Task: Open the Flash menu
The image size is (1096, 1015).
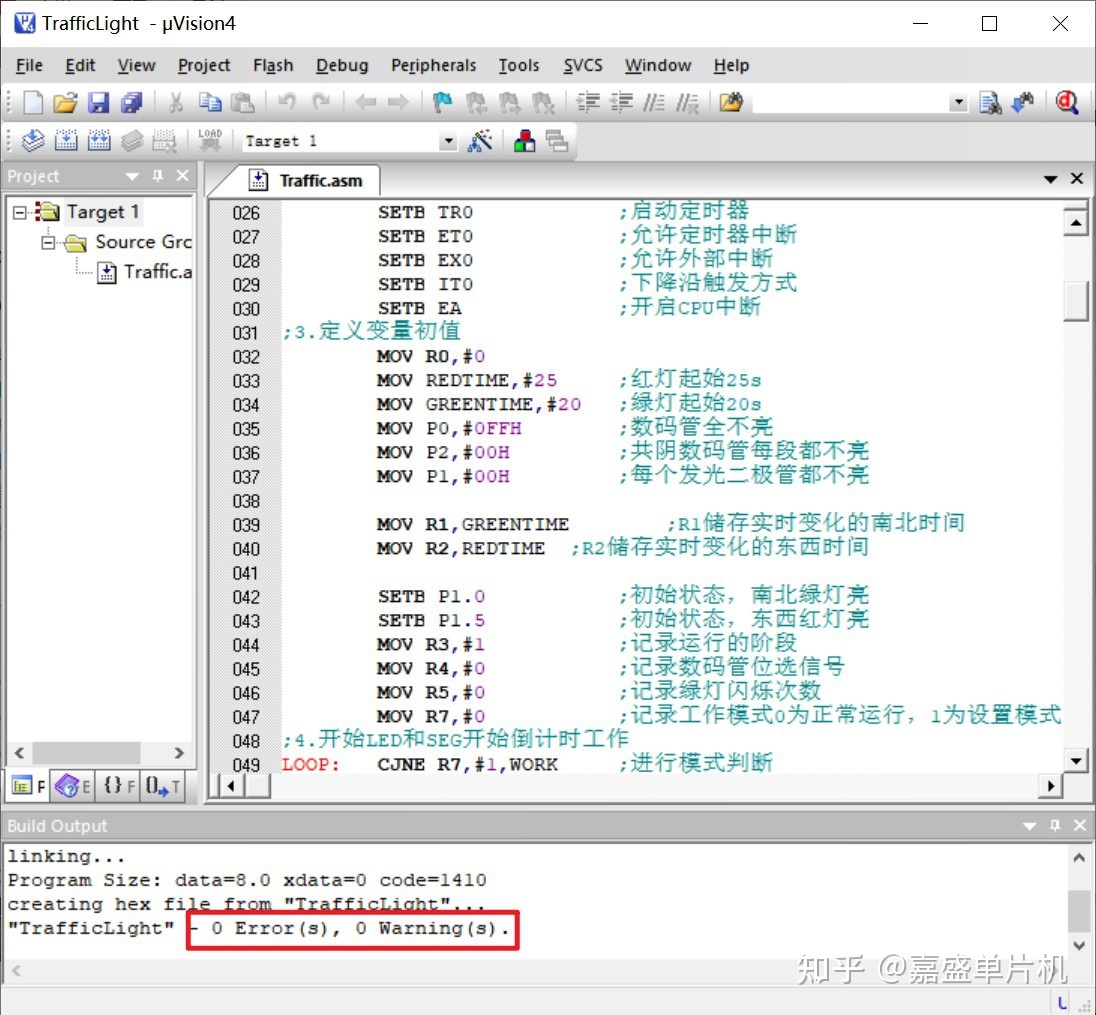Action: click(x=273, y=65)
